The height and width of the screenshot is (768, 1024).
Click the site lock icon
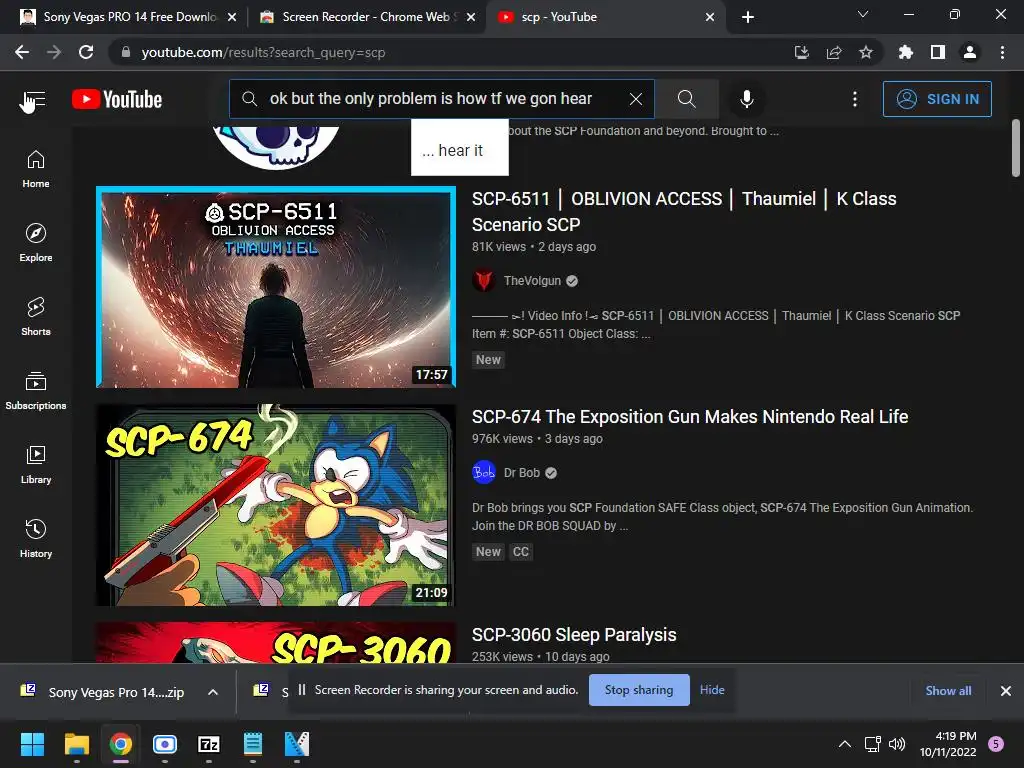(x=126, y=52)
